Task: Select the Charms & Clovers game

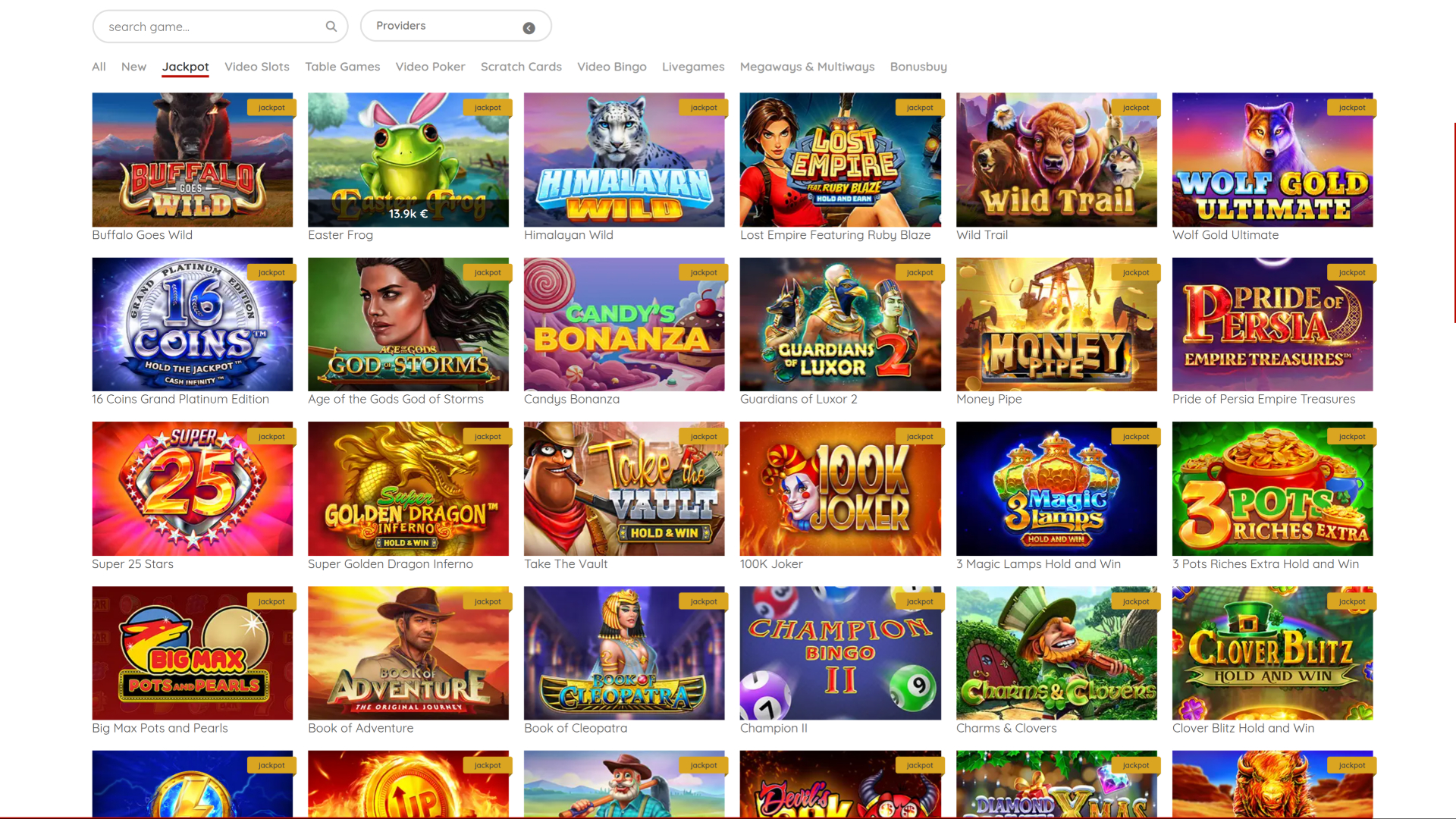Action: tap(1056, 653)
